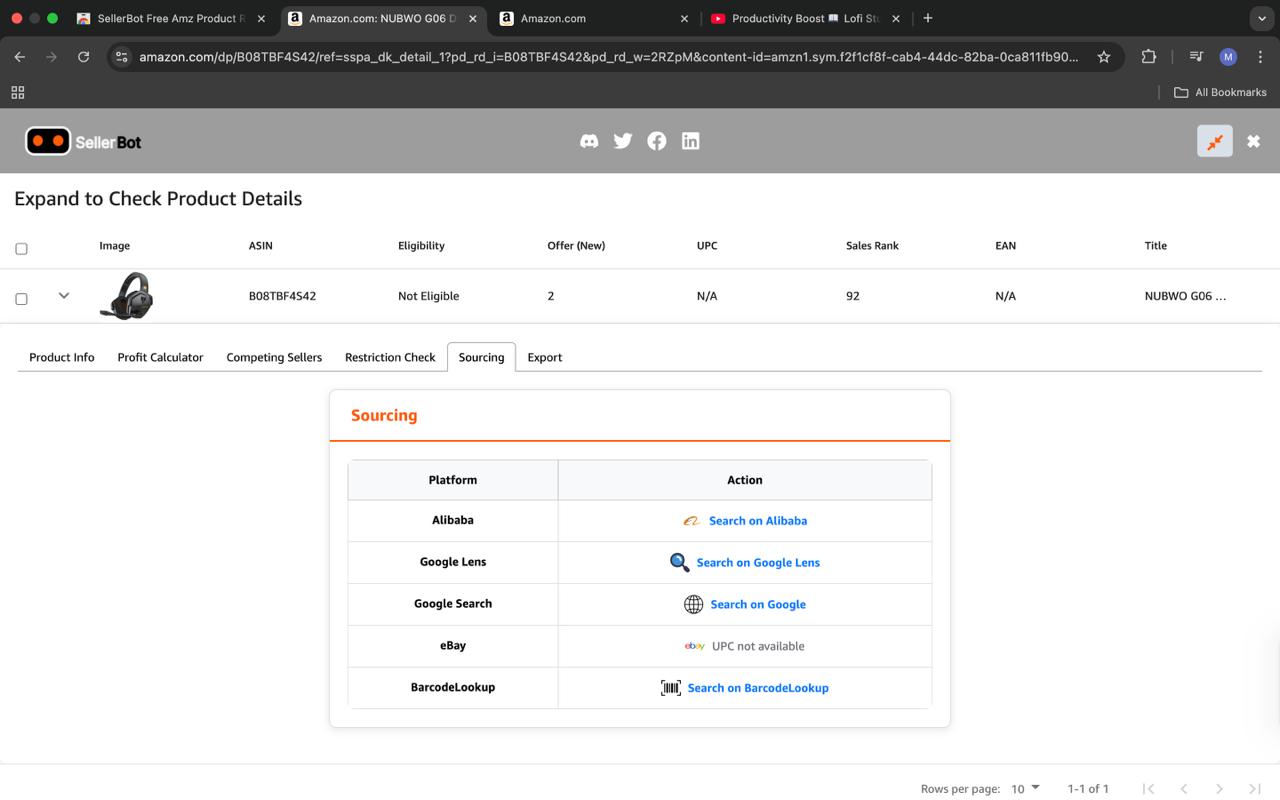This screenshot has width=1280, height=800.
Task: Close the Productivity Boost Lofi tab
Action: coord(896,18)
